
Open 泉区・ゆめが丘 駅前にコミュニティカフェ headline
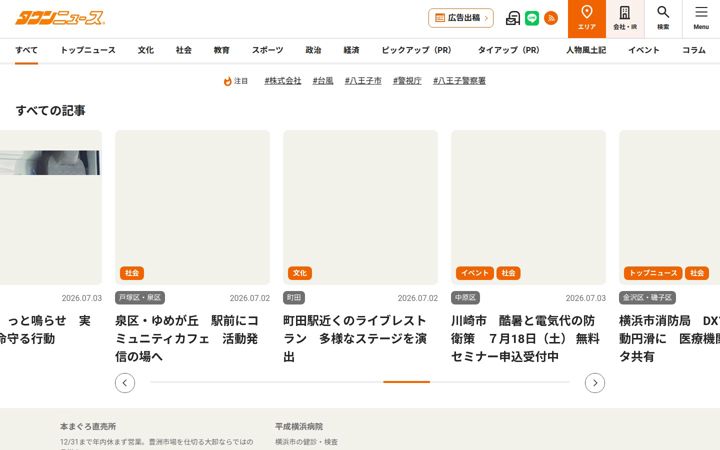point(187,338)
